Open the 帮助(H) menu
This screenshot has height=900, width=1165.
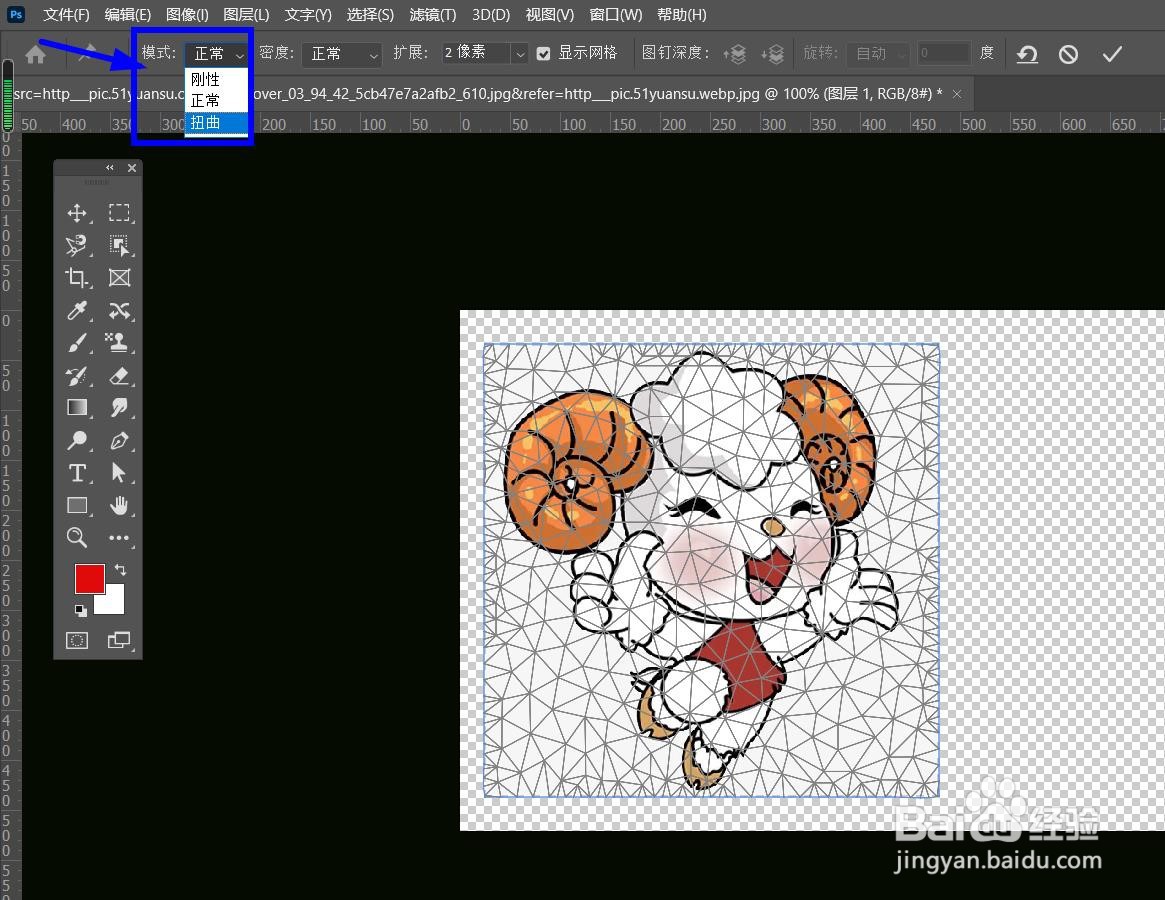[682, 15]
